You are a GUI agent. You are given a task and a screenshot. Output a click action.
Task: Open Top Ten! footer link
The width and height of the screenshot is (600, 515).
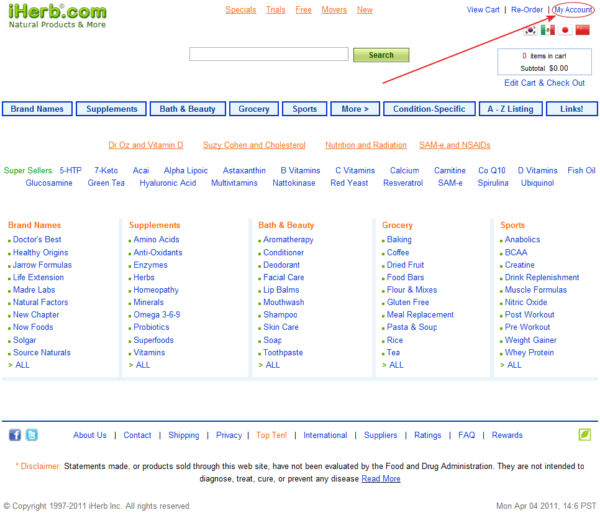click(x=271, y=435)
